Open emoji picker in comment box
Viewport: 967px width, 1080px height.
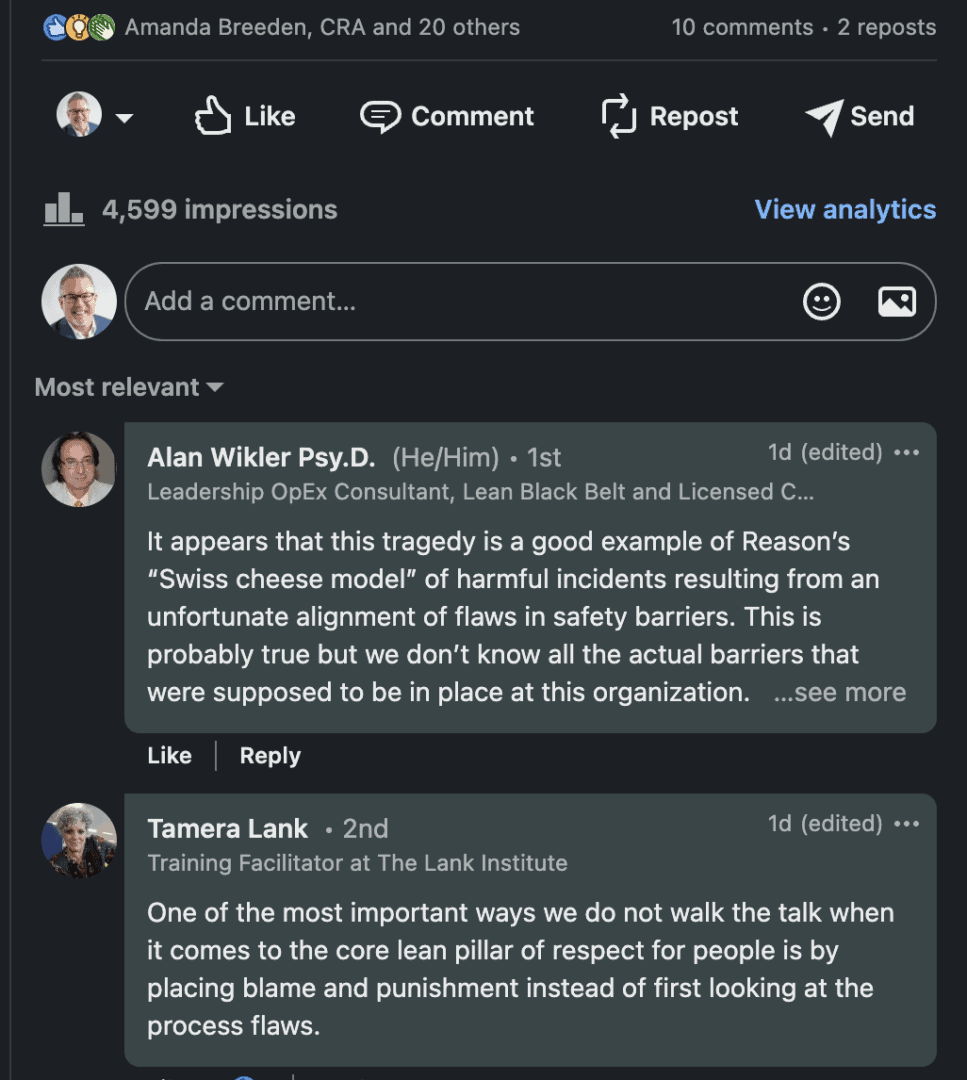[x=822, y=302]
